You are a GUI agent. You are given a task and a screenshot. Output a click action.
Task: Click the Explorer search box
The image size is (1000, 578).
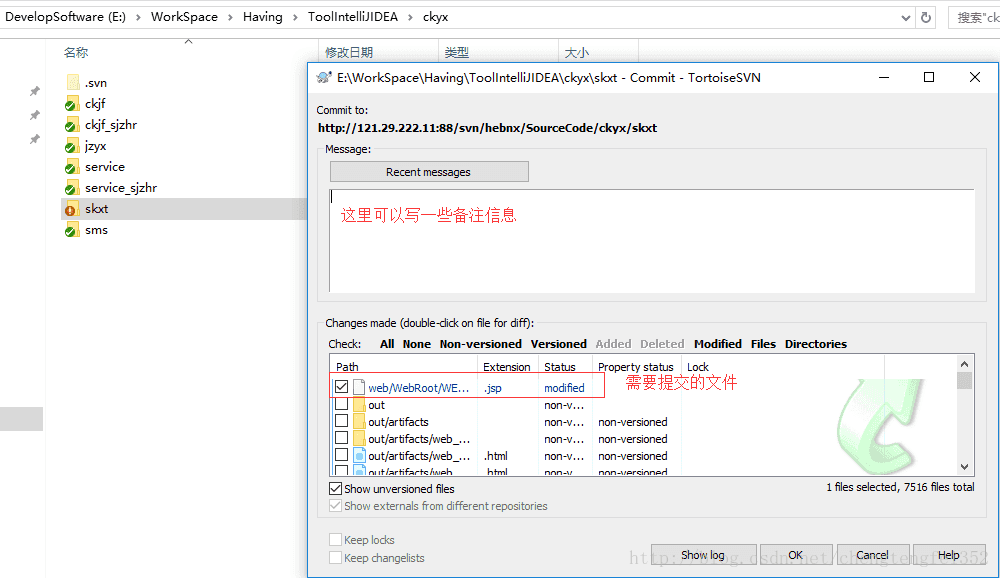(974, 18)
